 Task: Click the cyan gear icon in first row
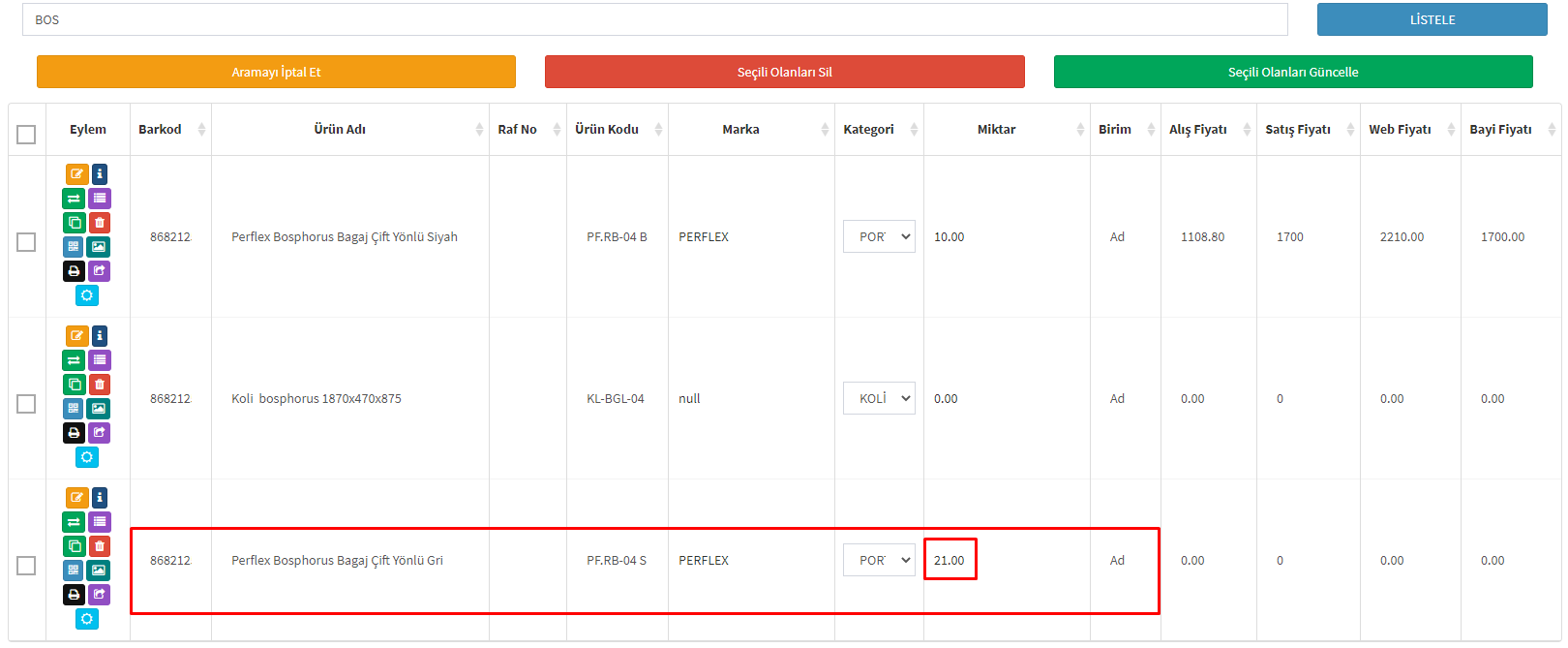tap(87, 295)
